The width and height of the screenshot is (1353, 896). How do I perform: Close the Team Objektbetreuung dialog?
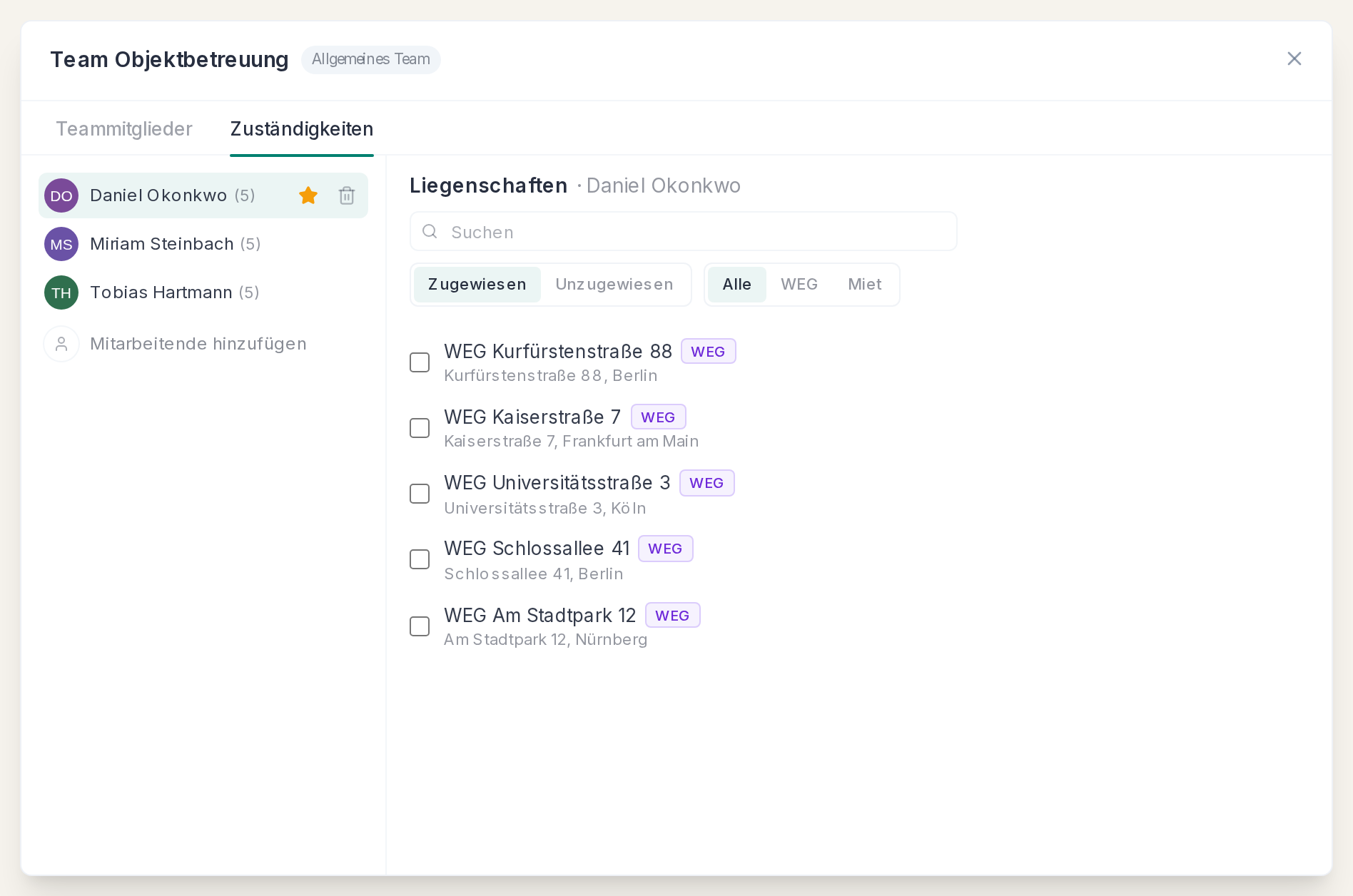coord(1294,58)
